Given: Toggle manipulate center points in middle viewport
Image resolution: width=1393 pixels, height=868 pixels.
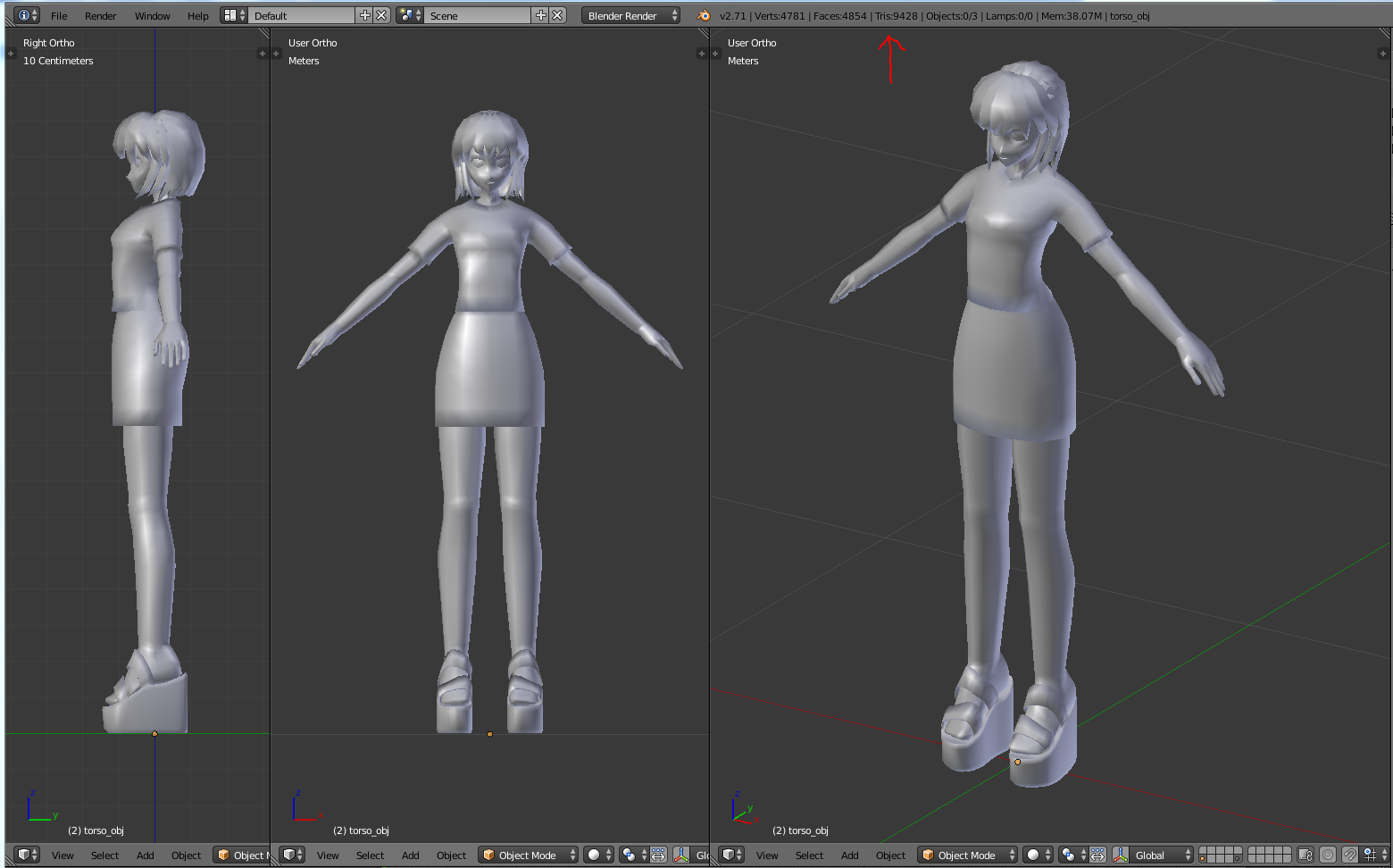Looking at the screenshot, I should (x=658, y=855).
